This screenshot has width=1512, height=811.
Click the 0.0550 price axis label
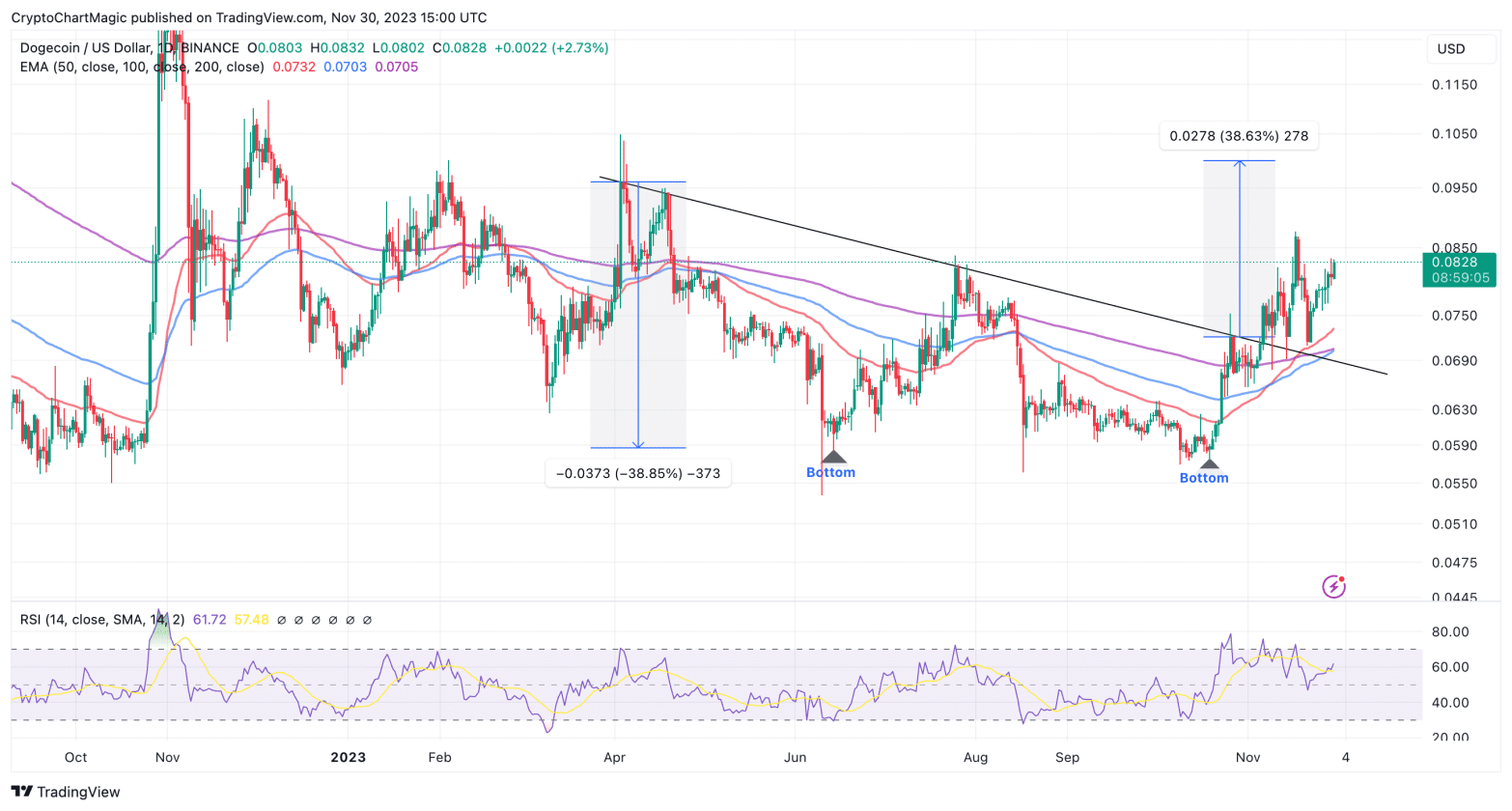pyautogui.click(x=1454, y=483)
